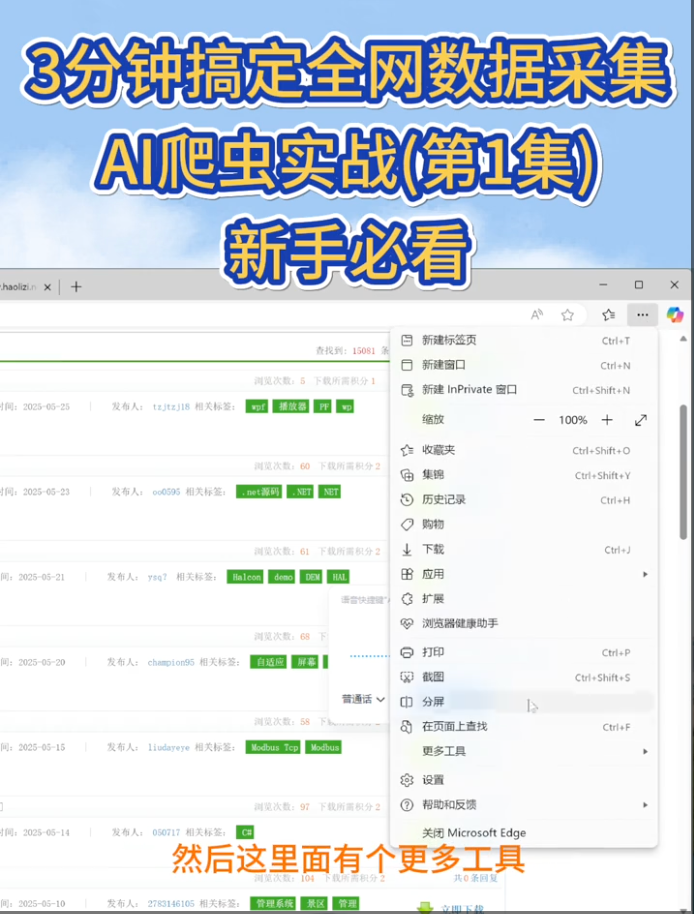Image resolution: width=694 pixels, height=914 pixels.
Task: Click the 15081 result count text
Action: [x=364, y=351]
